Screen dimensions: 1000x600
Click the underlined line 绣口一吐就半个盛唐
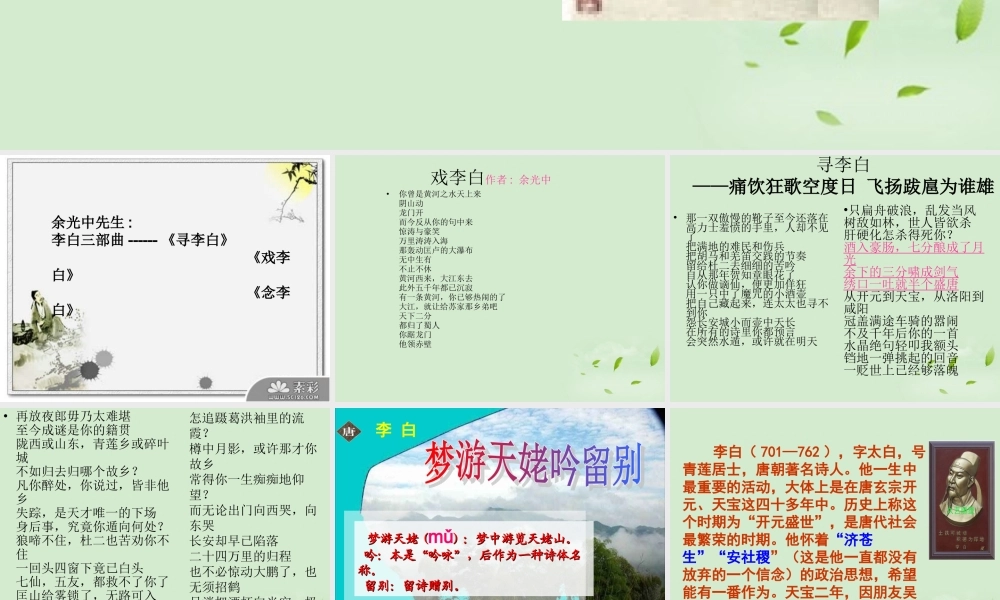[901, 284]
